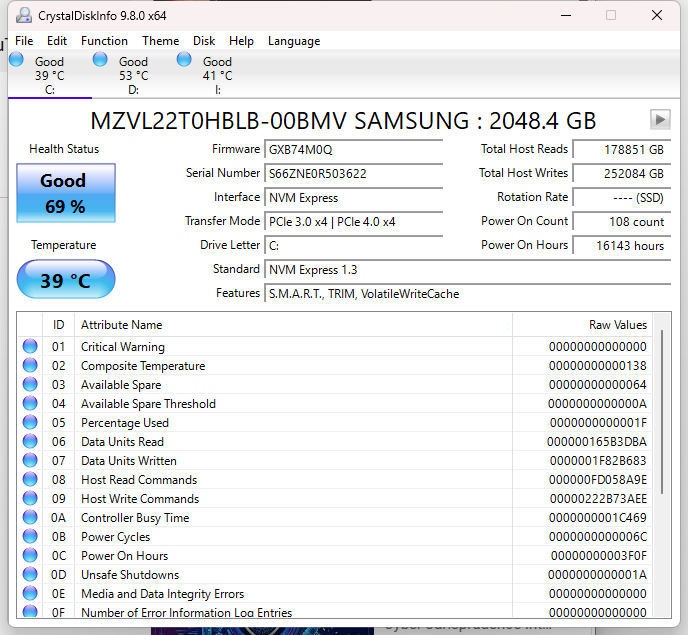Click raw value 000000165B3DBA
The height and width of the screenshot is (635, 688).
[x=597, y=442]
